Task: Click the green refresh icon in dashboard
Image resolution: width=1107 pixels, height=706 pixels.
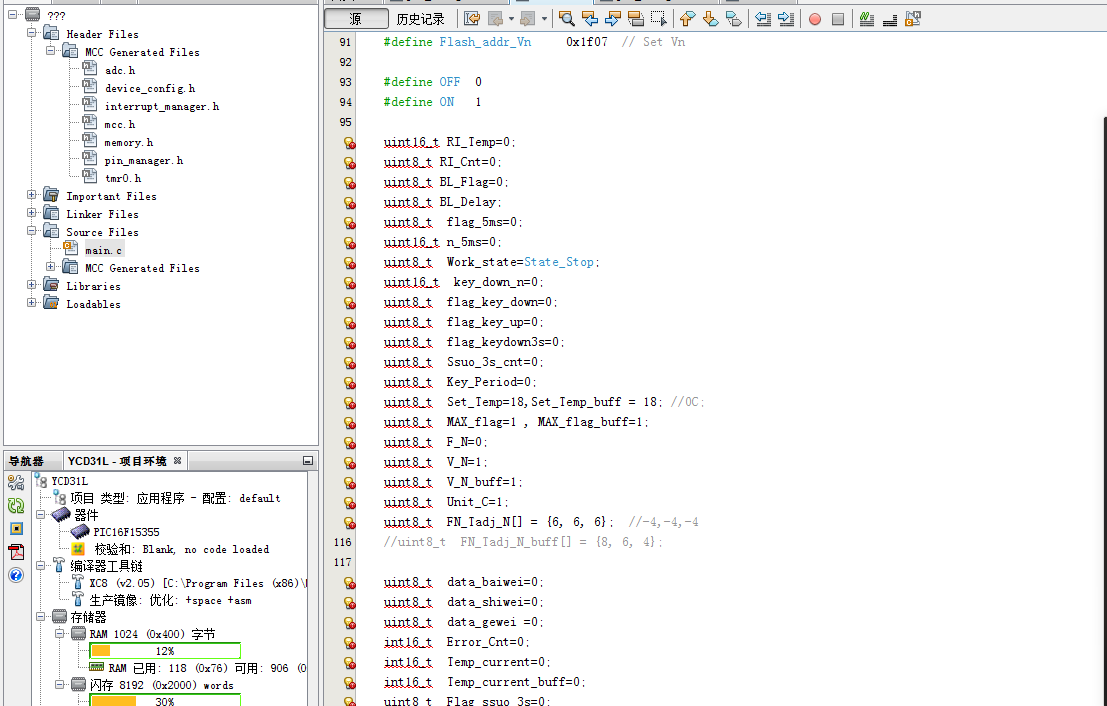Action: point(16,505)
